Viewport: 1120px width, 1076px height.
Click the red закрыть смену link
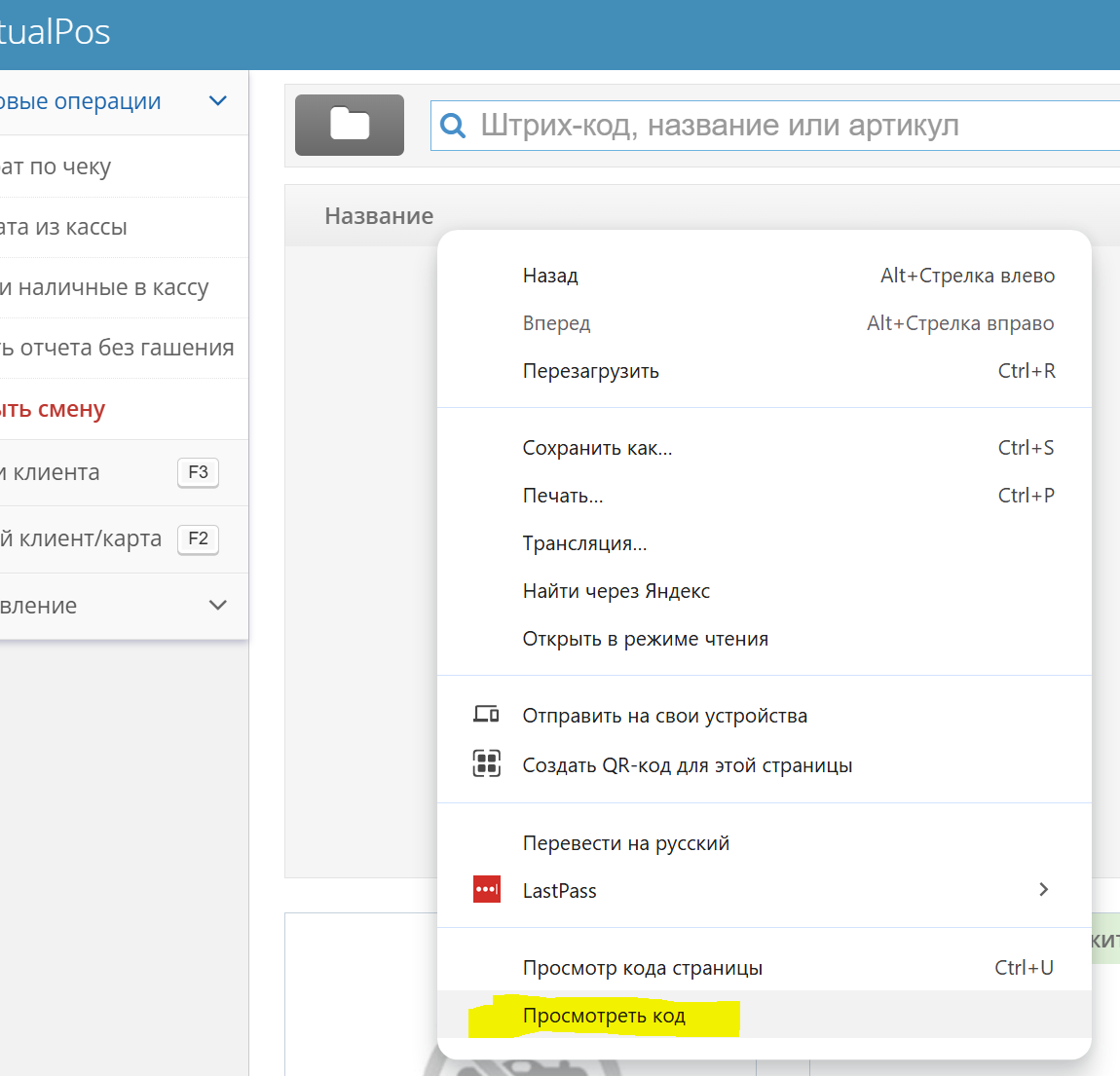pos(53,409)
